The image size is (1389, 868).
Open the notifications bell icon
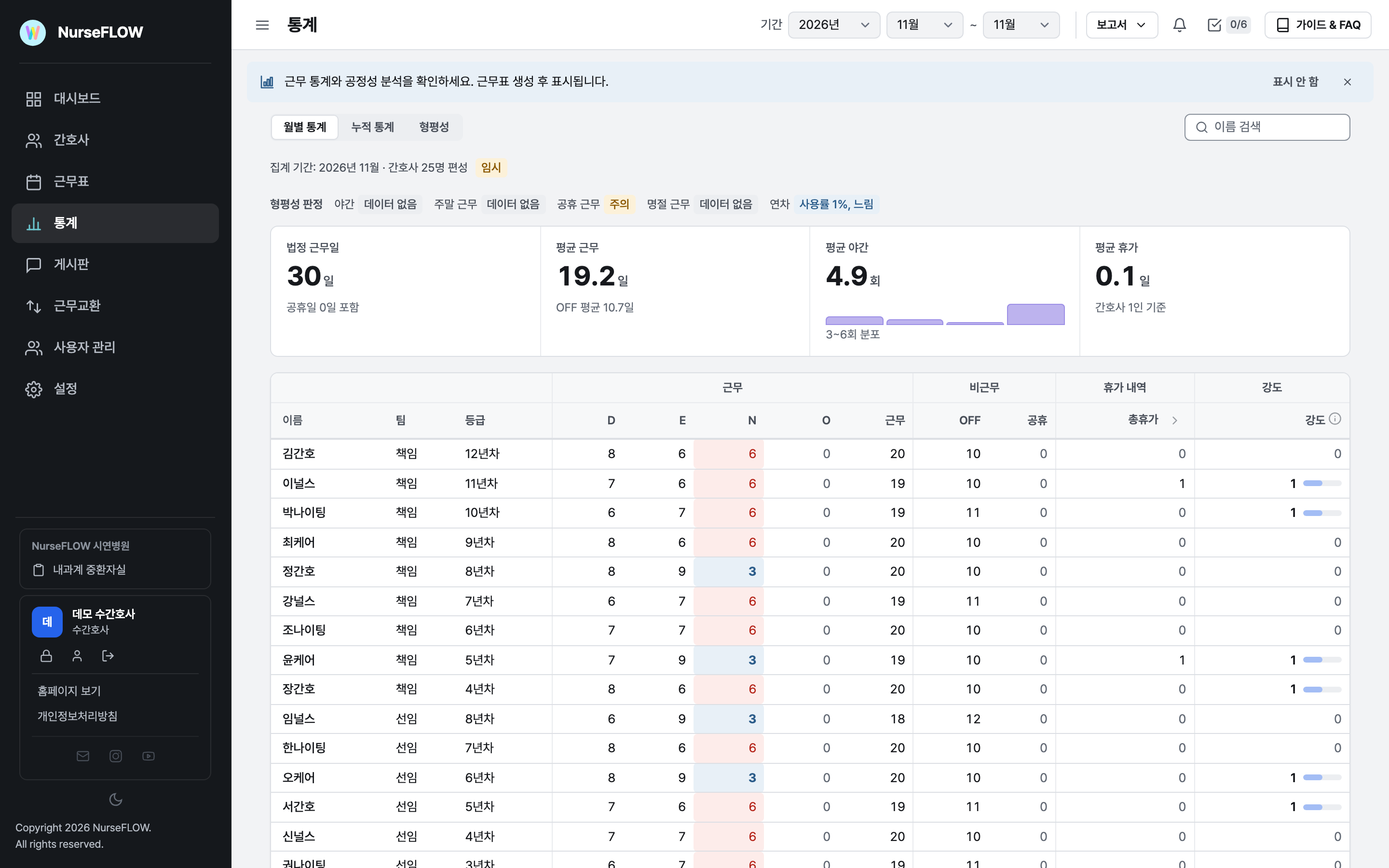pos(1180,25)
